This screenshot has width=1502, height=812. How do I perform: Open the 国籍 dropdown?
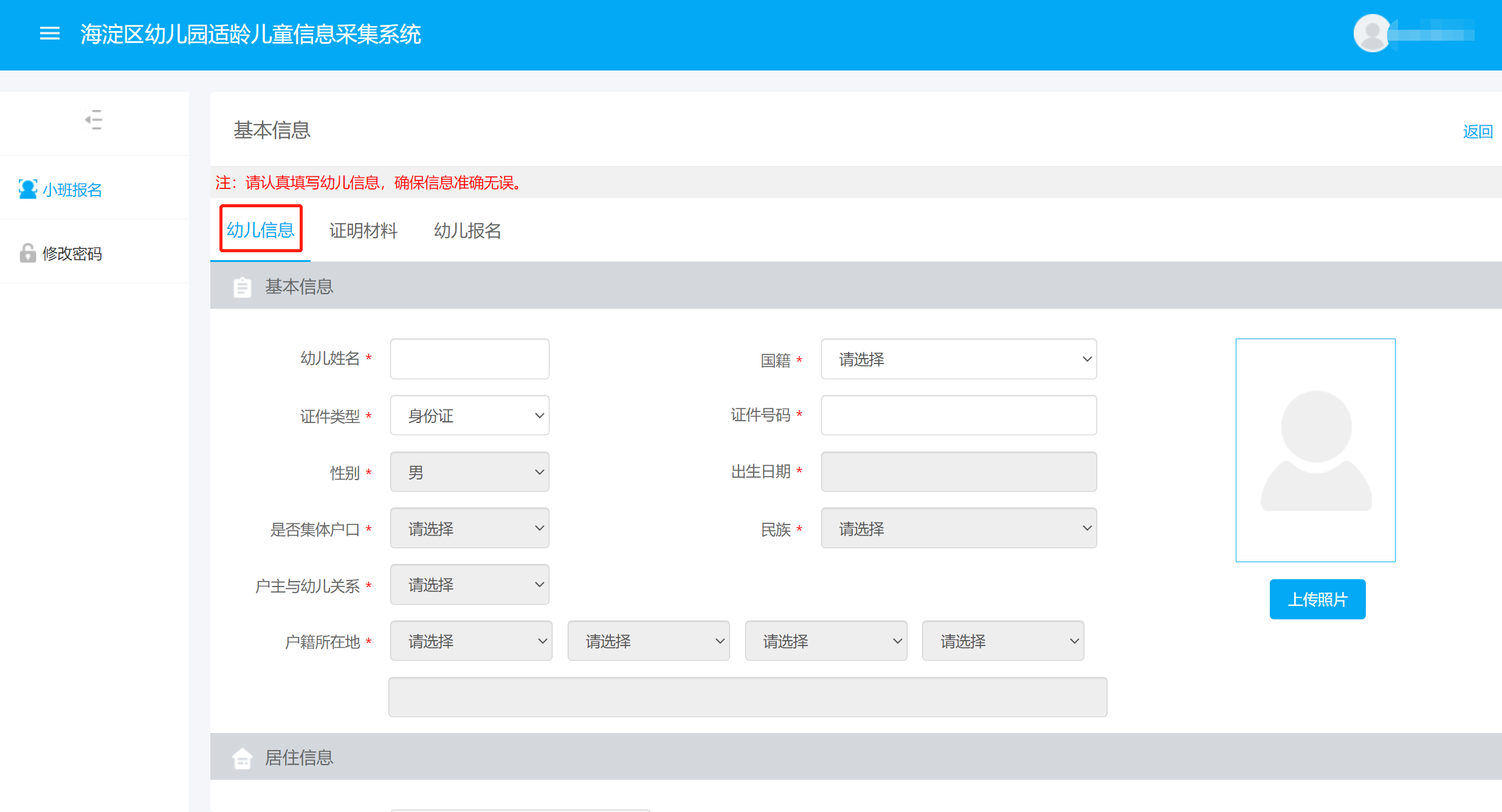pyautogui.click(x=959, y=359)
